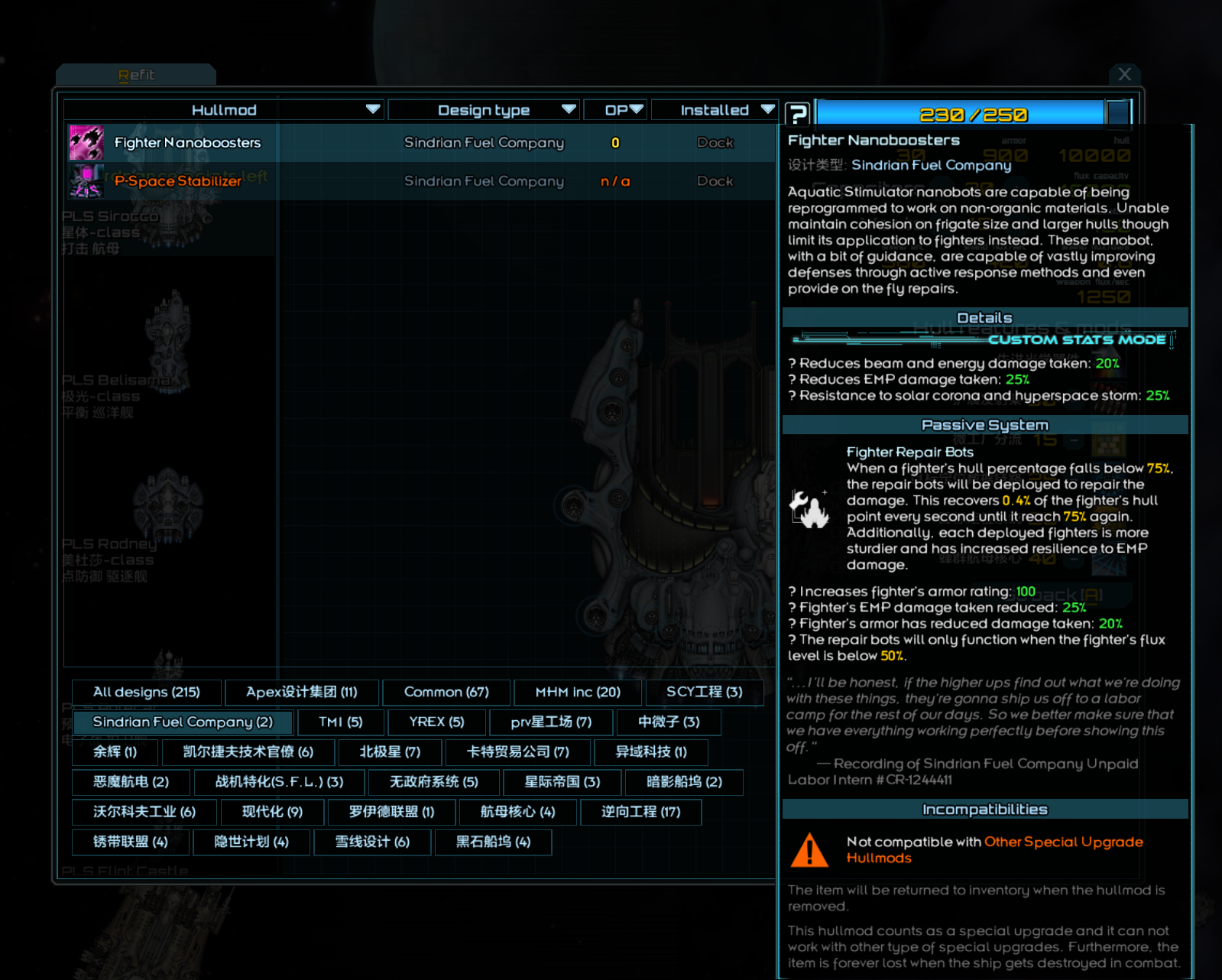1222x980 pixels.
Task: Select the P-Space Stabilizer row
Action: coord(420,181)
